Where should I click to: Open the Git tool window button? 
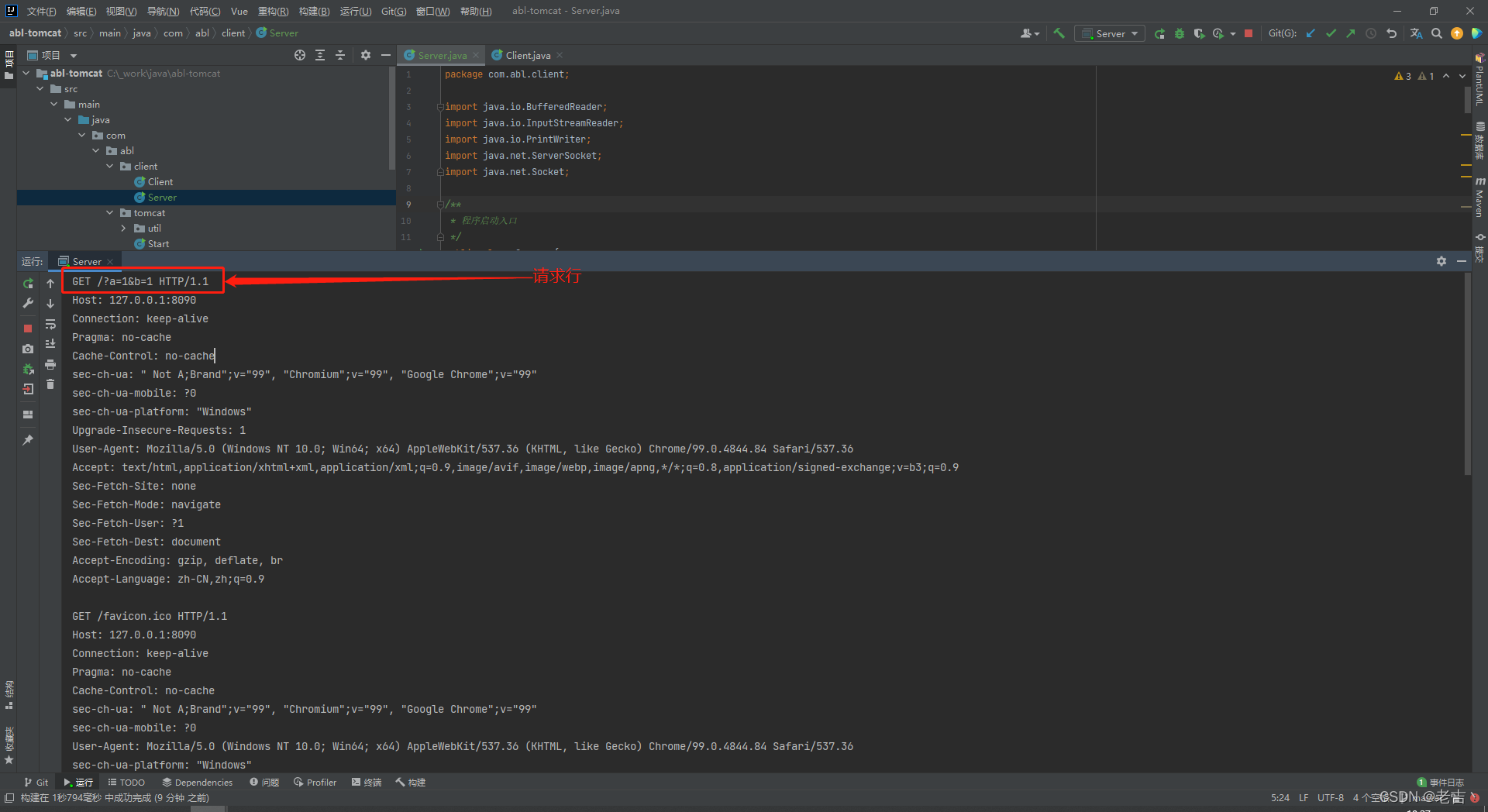coord(36,782)
